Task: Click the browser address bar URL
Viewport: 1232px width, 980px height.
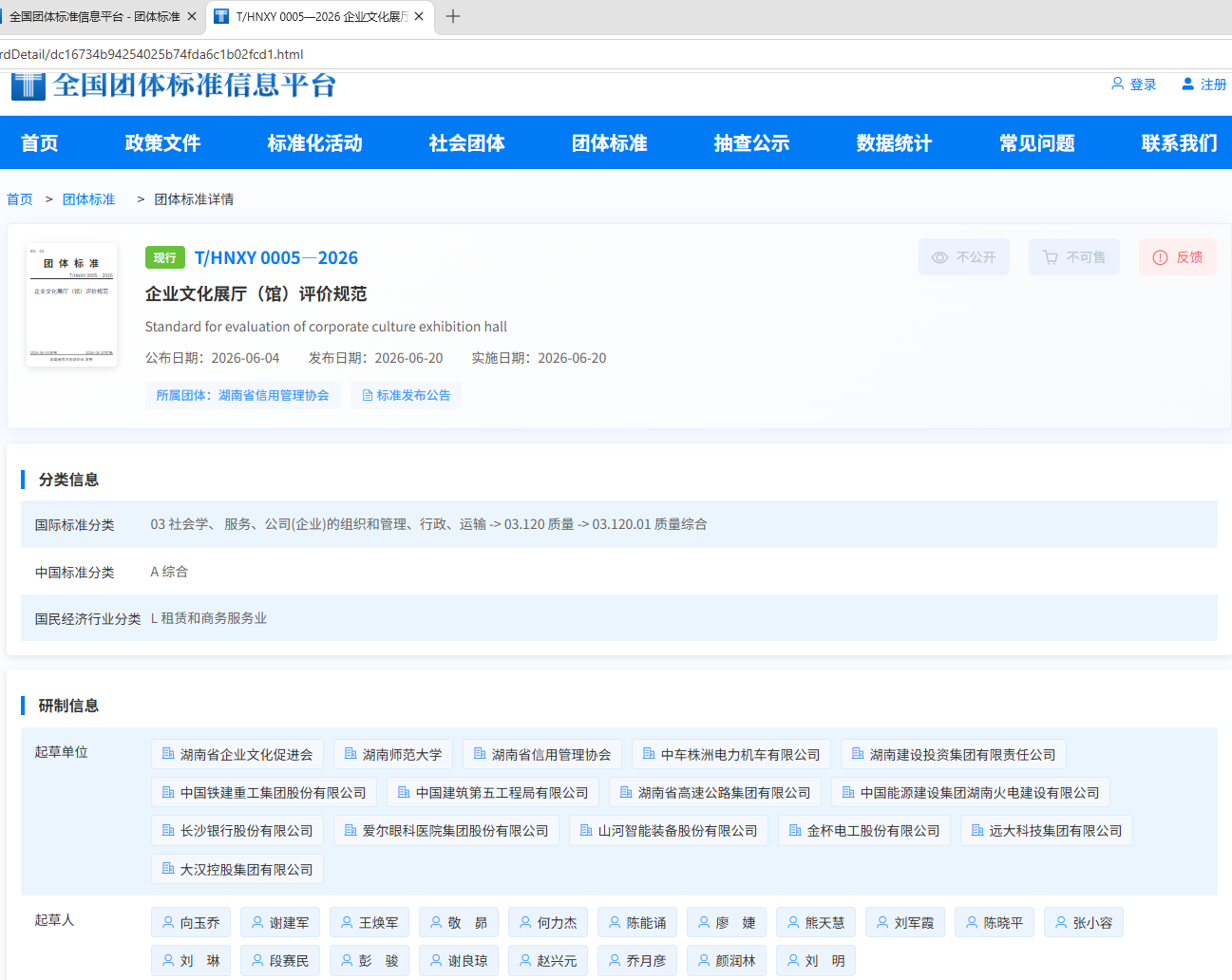Action: coord(152,54)
